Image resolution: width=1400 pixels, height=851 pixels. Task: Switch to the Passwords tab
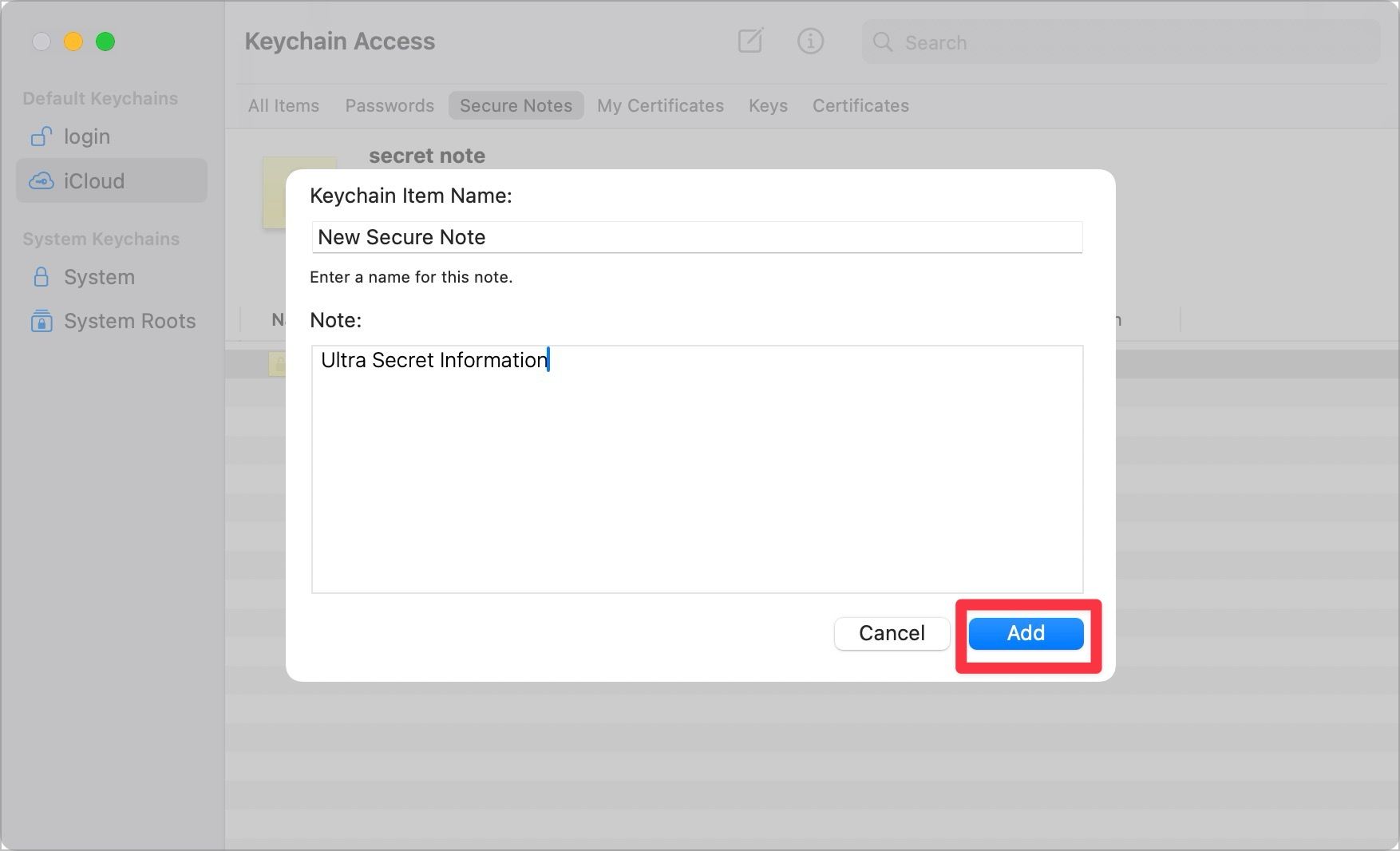pos(390,105)
